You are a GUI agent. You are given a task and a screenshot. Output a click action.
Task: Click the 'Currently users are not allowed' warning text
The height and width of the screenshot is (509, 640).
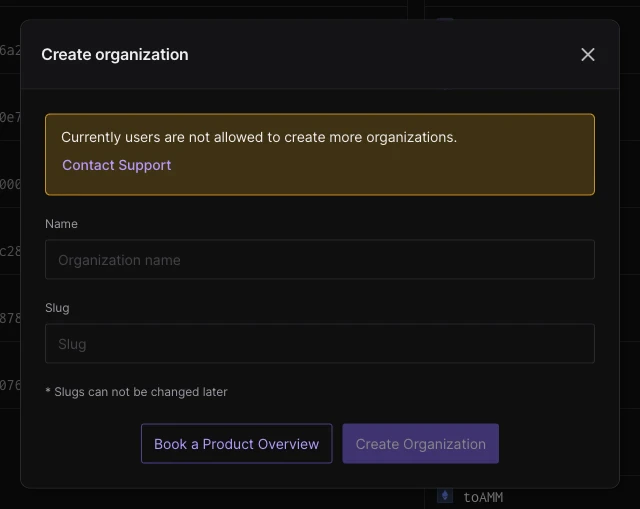[x=259, y=137]
